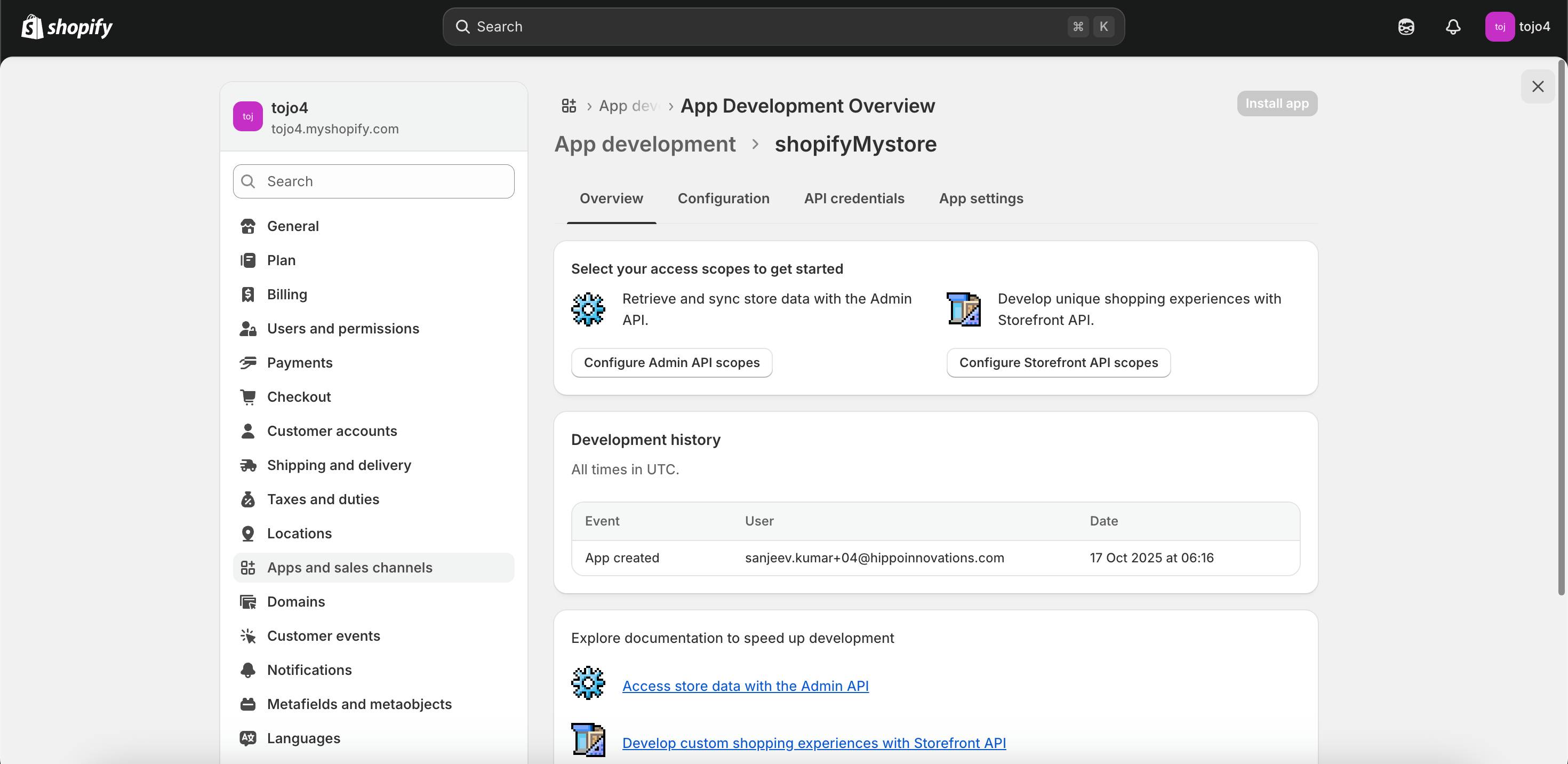Click the Locations pin icon in sidebar

248,534
